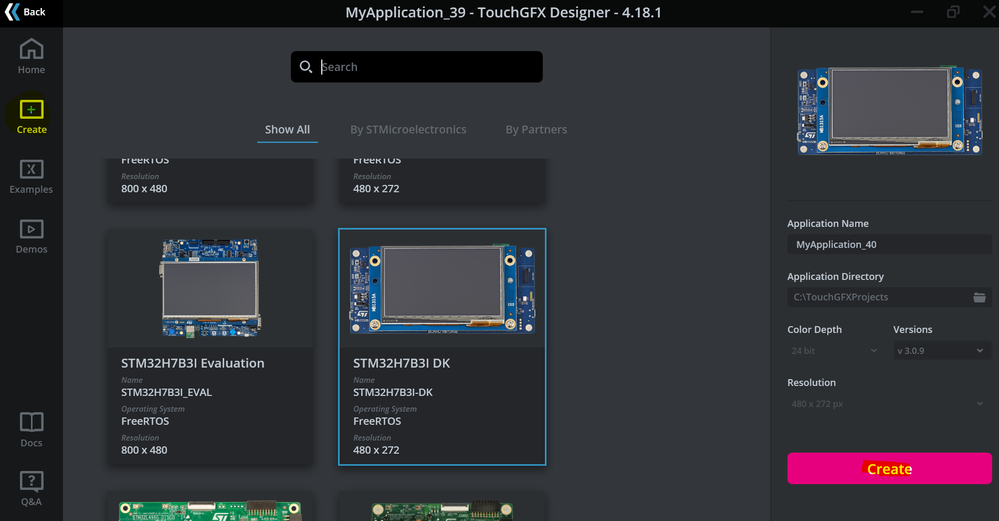Restore the TouchGFX Designer window size
This screenshot has height=521, width=999.
click(953, 12)
